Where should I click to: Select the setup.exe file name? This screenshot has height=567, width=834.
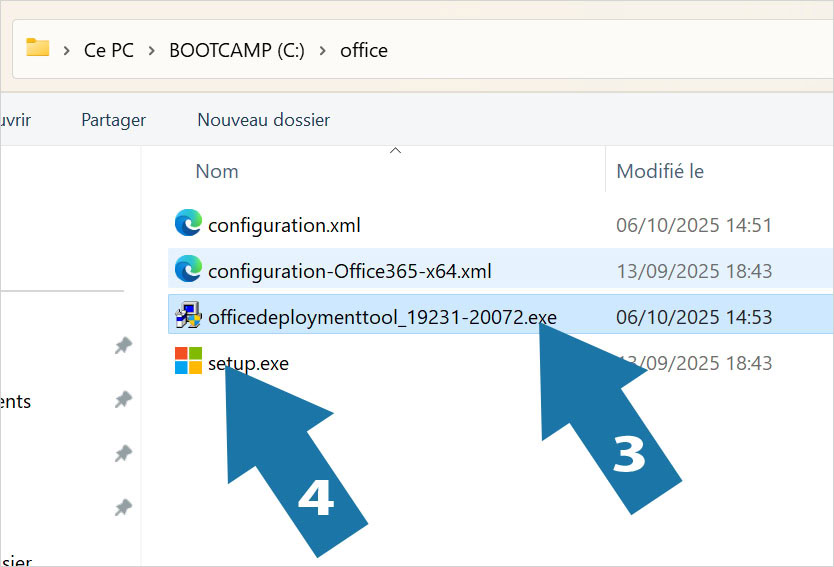pos(248,363)
